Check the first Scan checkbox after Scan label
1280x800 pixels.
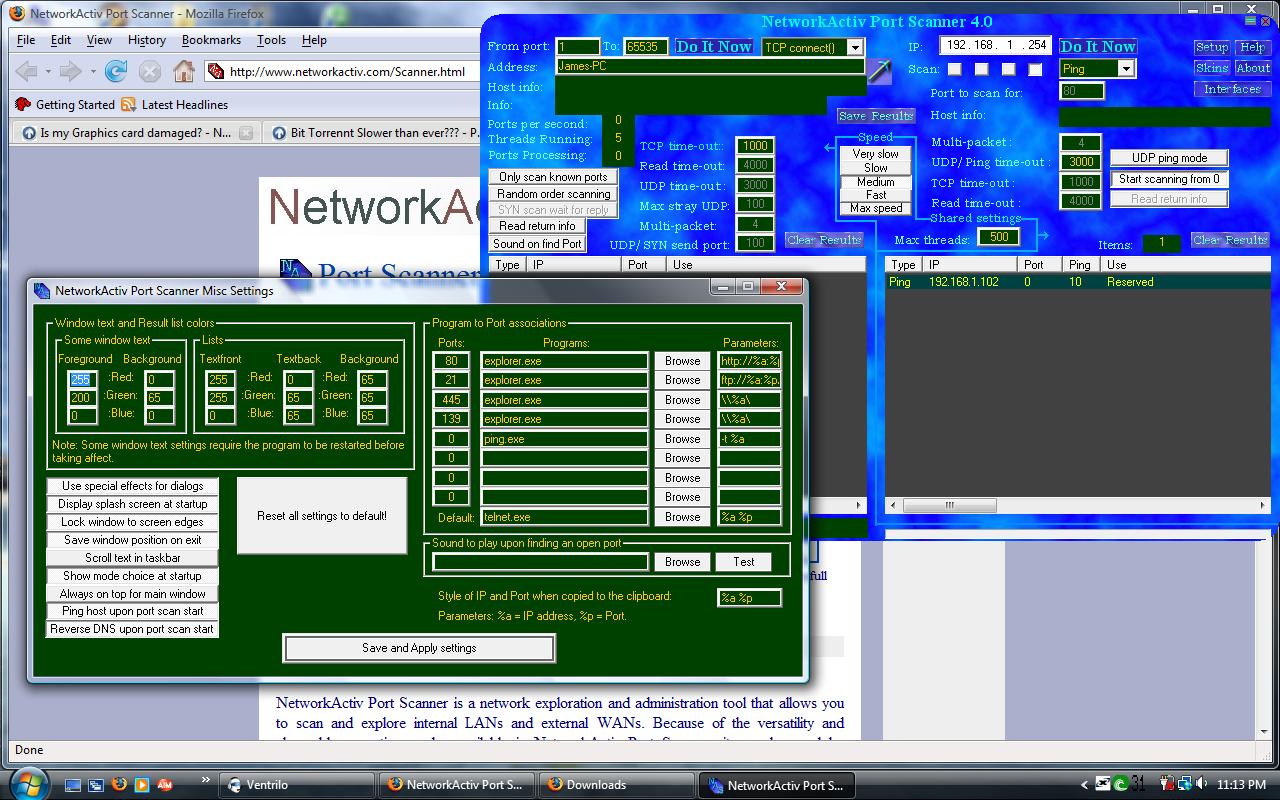pyautogui.click(x=955, y=69)
